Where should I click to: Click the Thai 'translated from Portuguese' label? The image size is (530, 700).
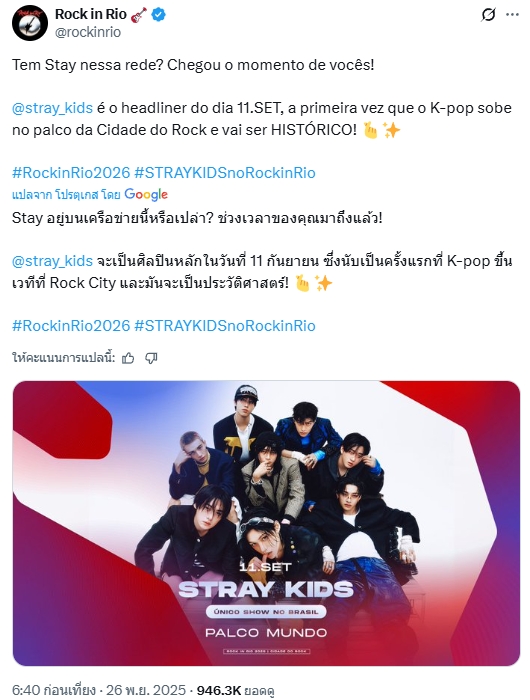[x=66, y=195]
